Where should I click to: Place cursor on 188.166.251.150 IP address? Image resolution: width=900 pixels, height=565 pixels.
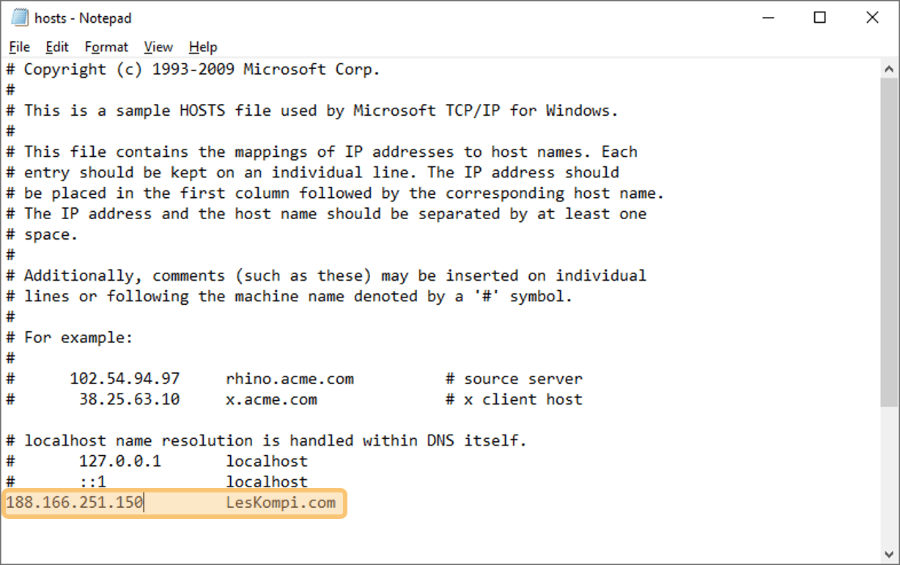(75, 502)
